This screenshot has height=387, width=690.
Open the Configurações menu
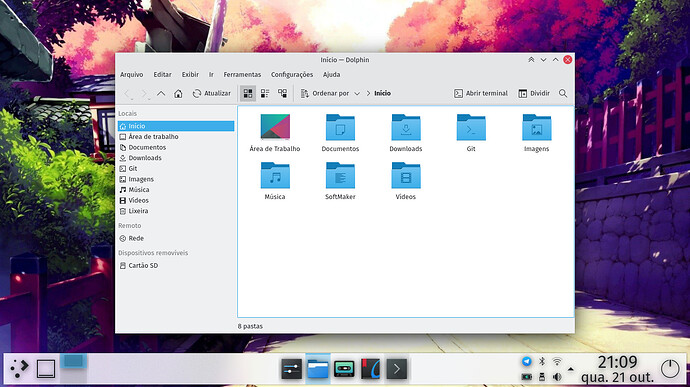pos(292,74)
